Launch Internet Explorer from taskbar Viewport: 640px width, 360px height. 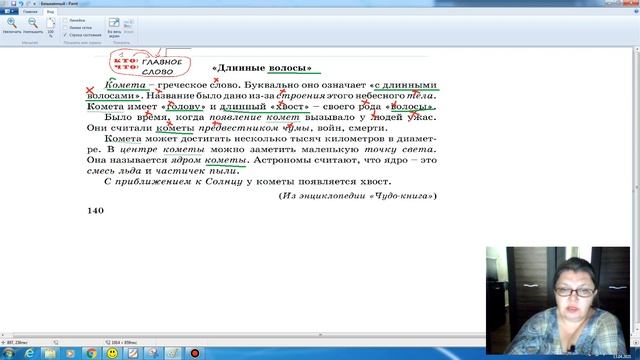coord(29,353)
